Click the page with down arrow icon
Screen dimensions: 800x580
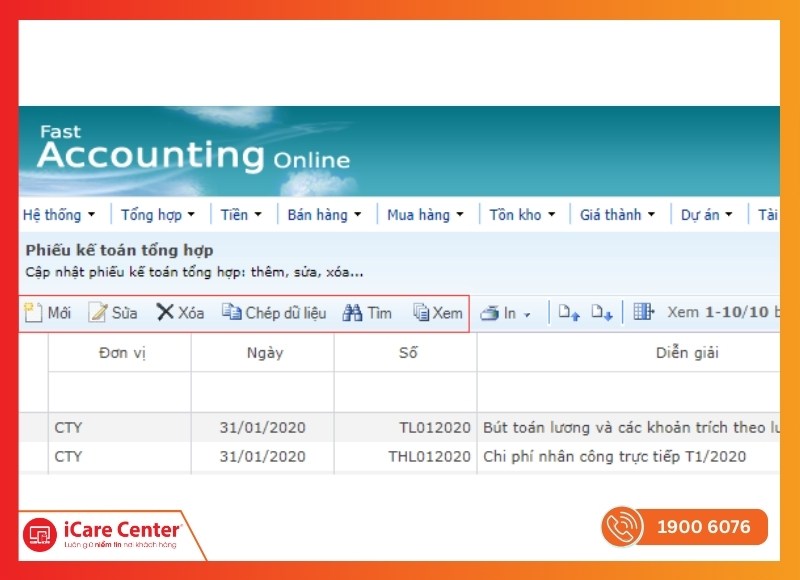point(602,312)
